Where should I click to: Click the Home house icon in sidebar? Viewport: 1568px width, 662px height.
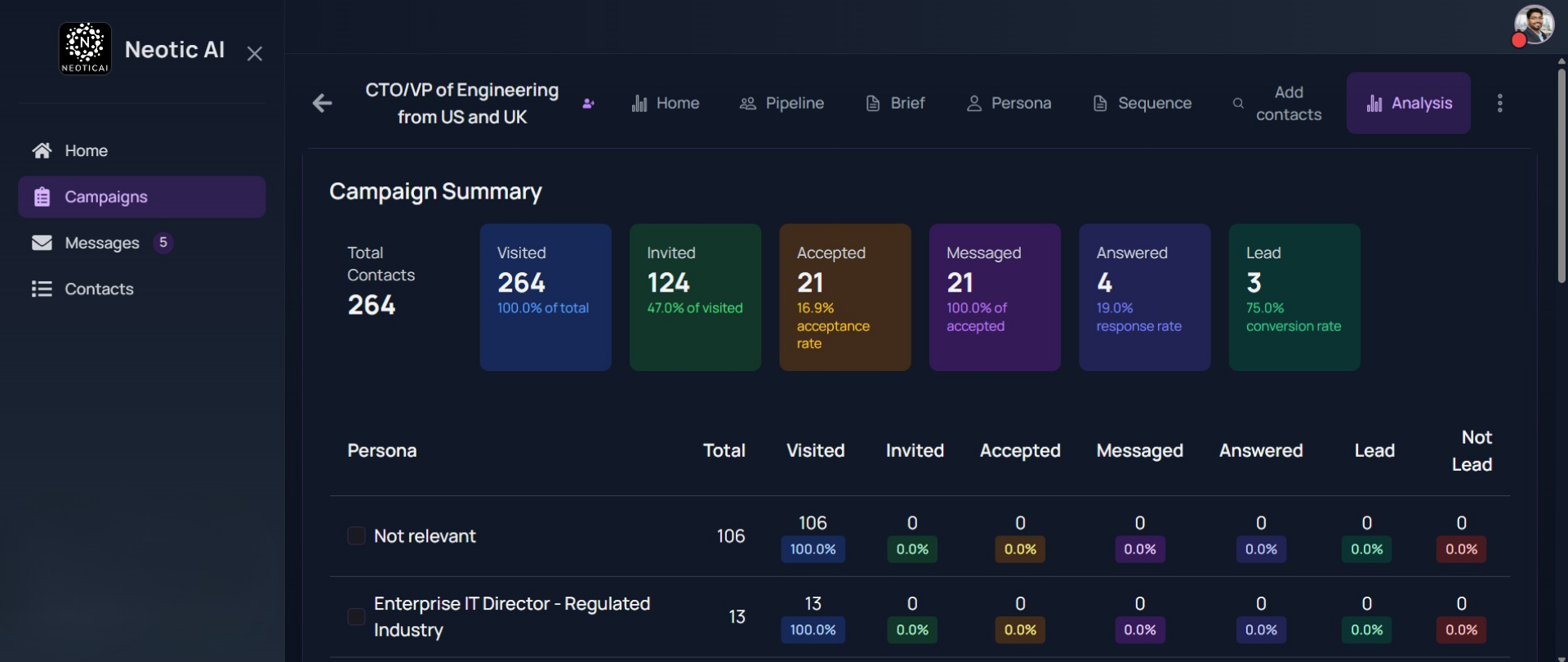[x=42, y=151]
